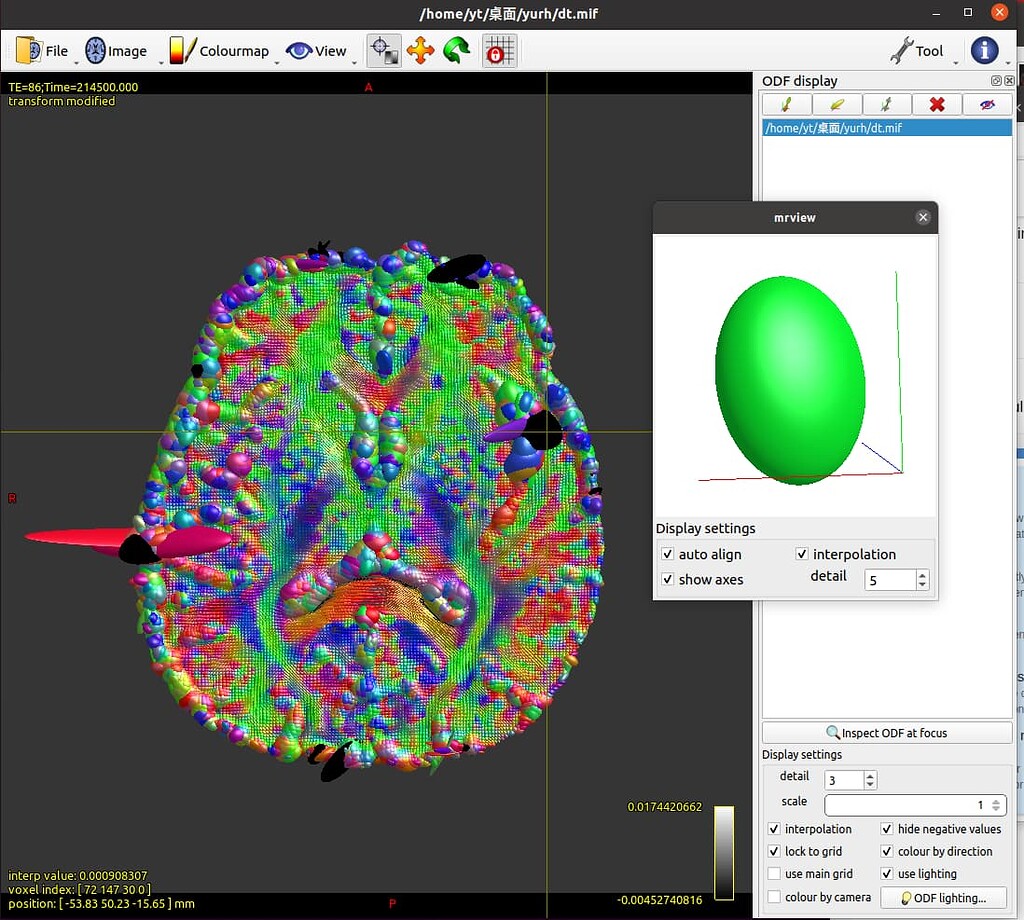The height and width of the screenshot is (920, 1024).
Task: Open the 'ODF lighting...' dialog
Action: click(943, 898)
